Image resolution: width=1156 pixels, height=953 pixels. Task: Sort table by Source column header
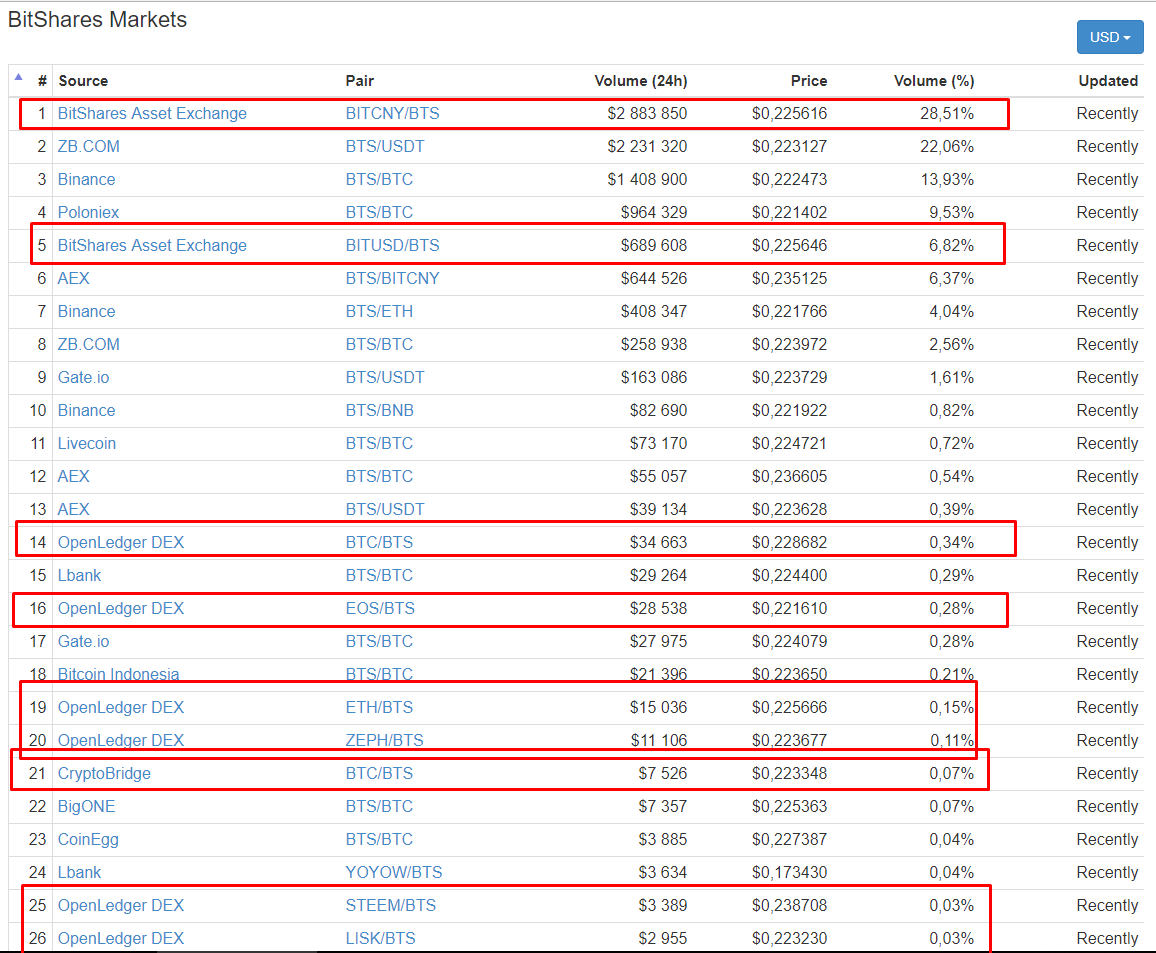coord(83,81)
